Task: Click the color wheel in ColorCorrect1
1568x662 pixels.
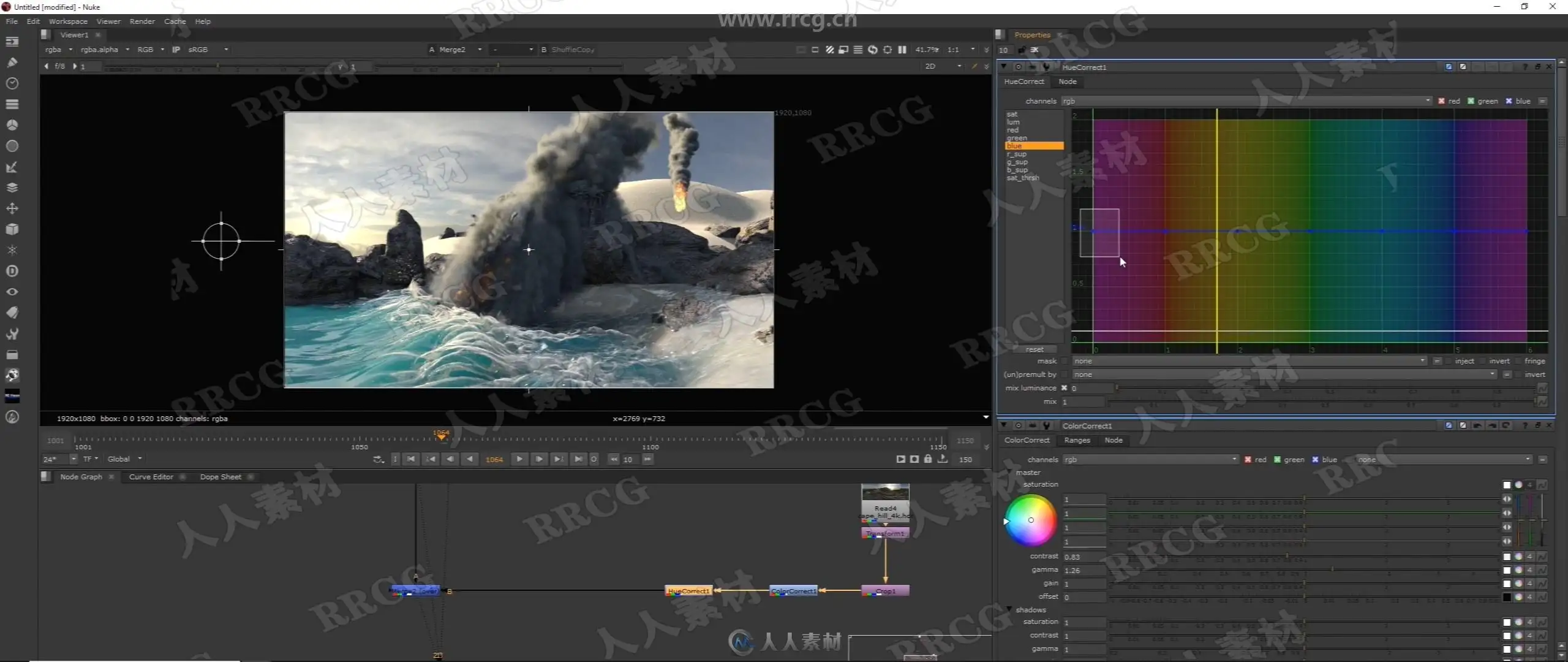Action: 1031,520
